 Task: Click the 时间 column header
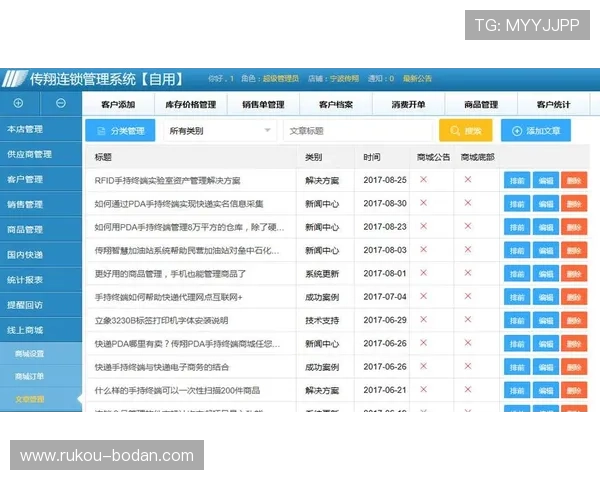pyautogui.click(x=372, y=157)
